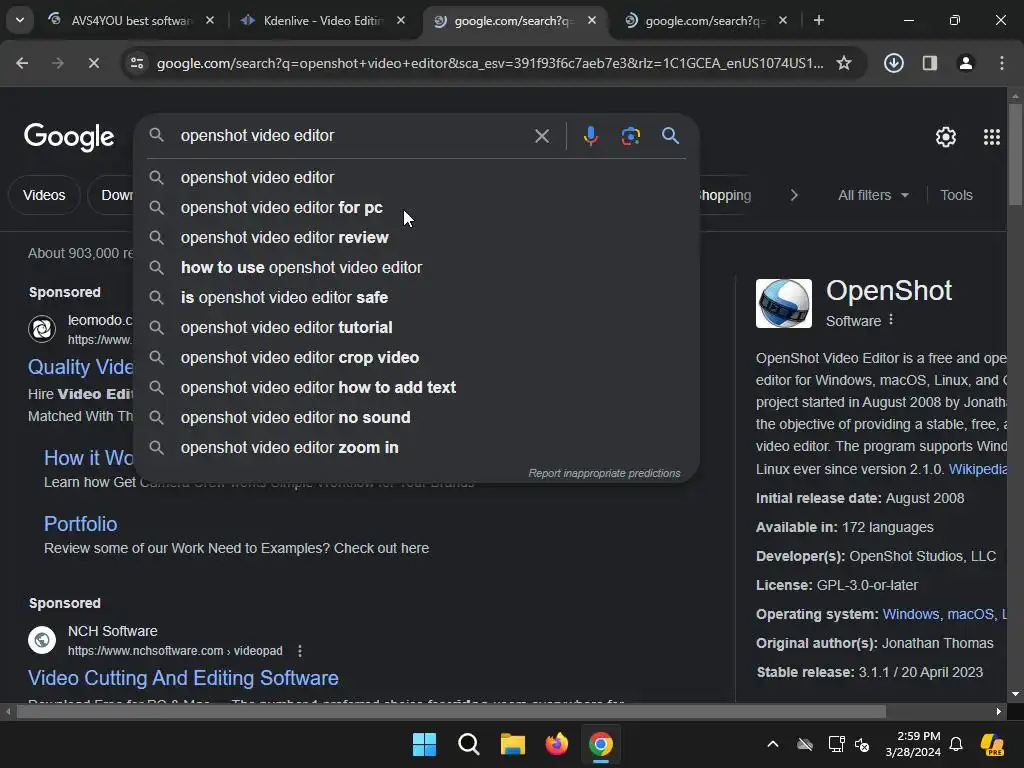Open more options beside OpenShot Software label
Viewport: 1024px width, 768px height.
(891, 320)
